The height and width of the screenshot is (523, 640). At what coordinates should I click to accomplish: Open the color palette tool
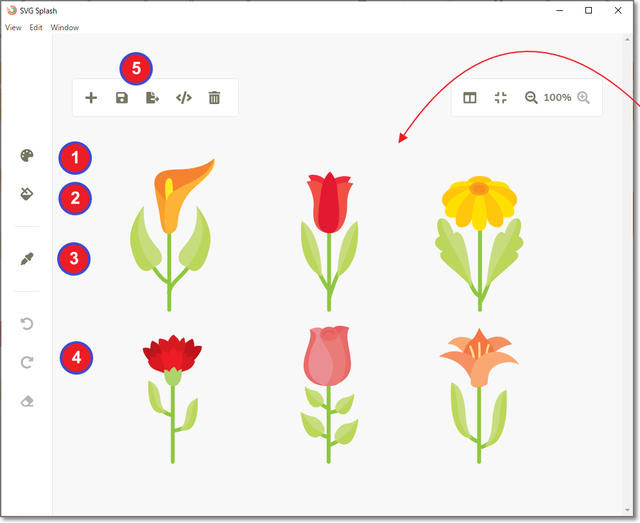pos(27,156)
